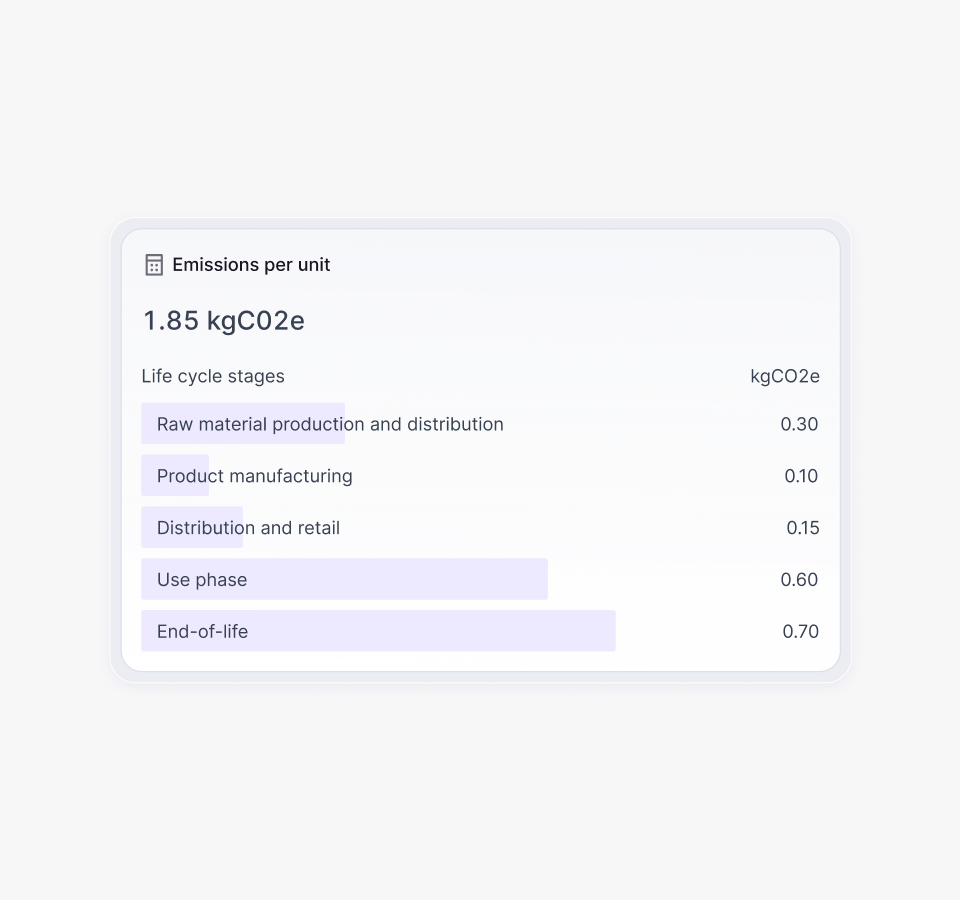Click the Use phase purple bar
The image size is (960, 900).
[420, 580]
